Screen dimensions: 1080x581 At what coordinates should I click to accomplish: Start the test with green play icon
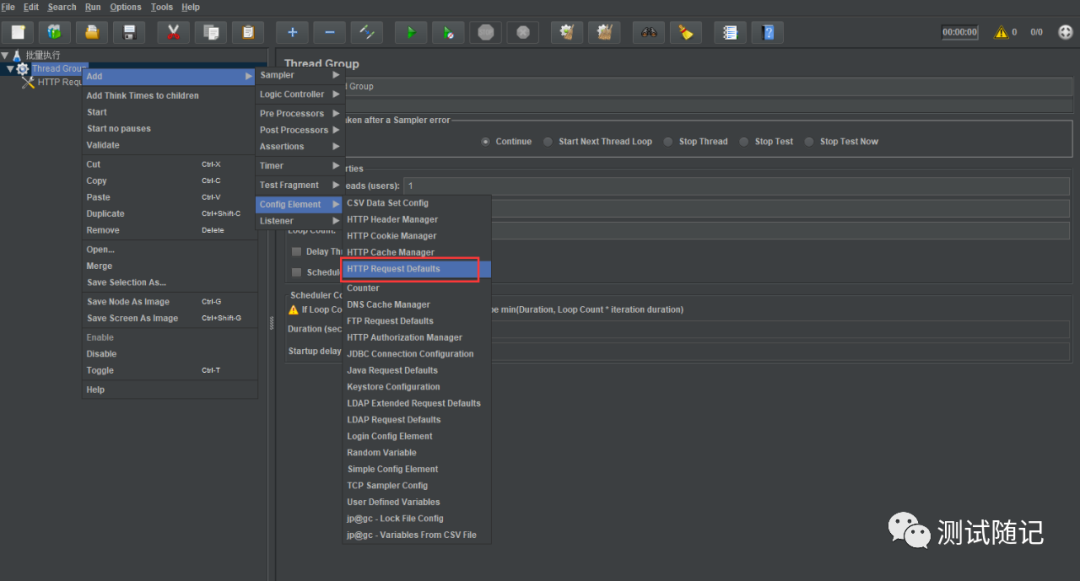[x=410, y=32]
